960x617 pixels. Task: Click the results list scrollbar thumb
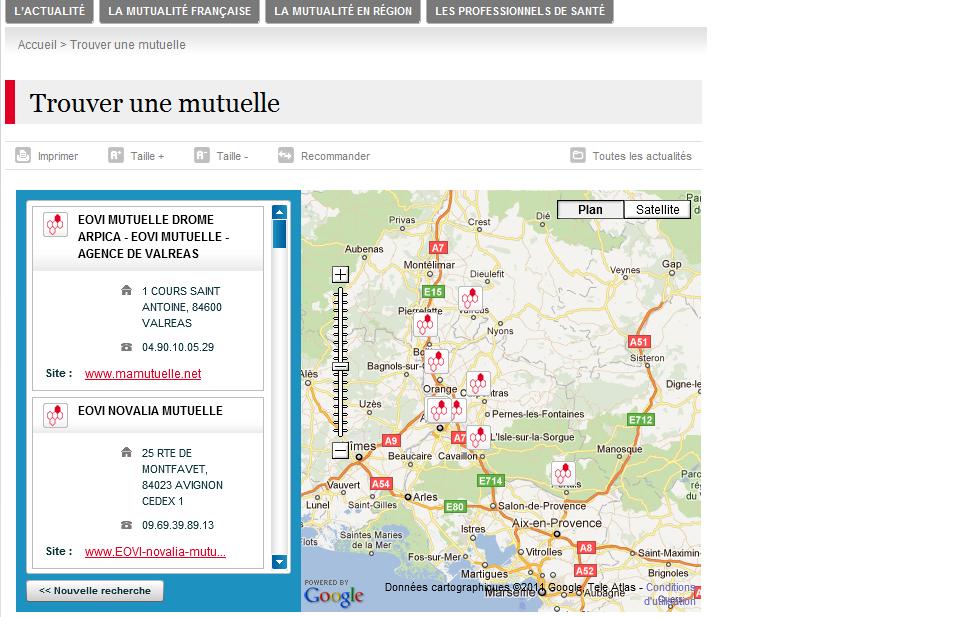click(x=279, y=234)
